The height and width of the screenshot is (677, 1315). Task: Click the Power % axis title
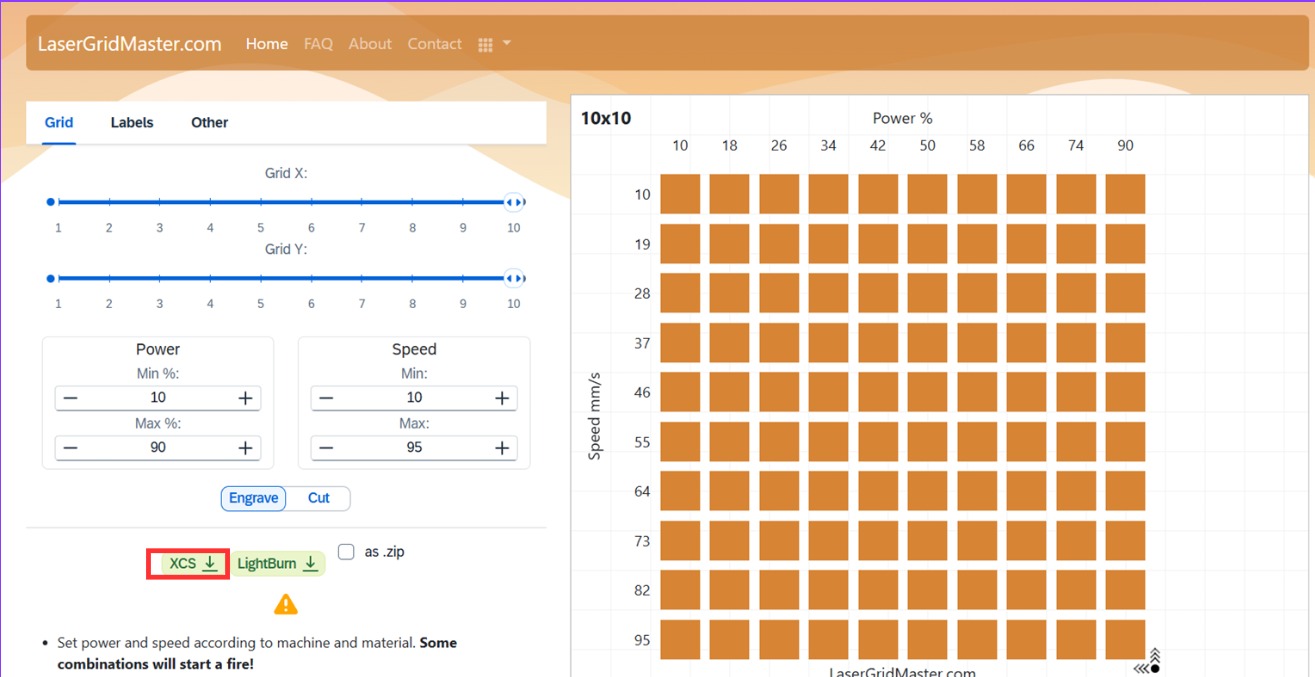tap(902, 118)
